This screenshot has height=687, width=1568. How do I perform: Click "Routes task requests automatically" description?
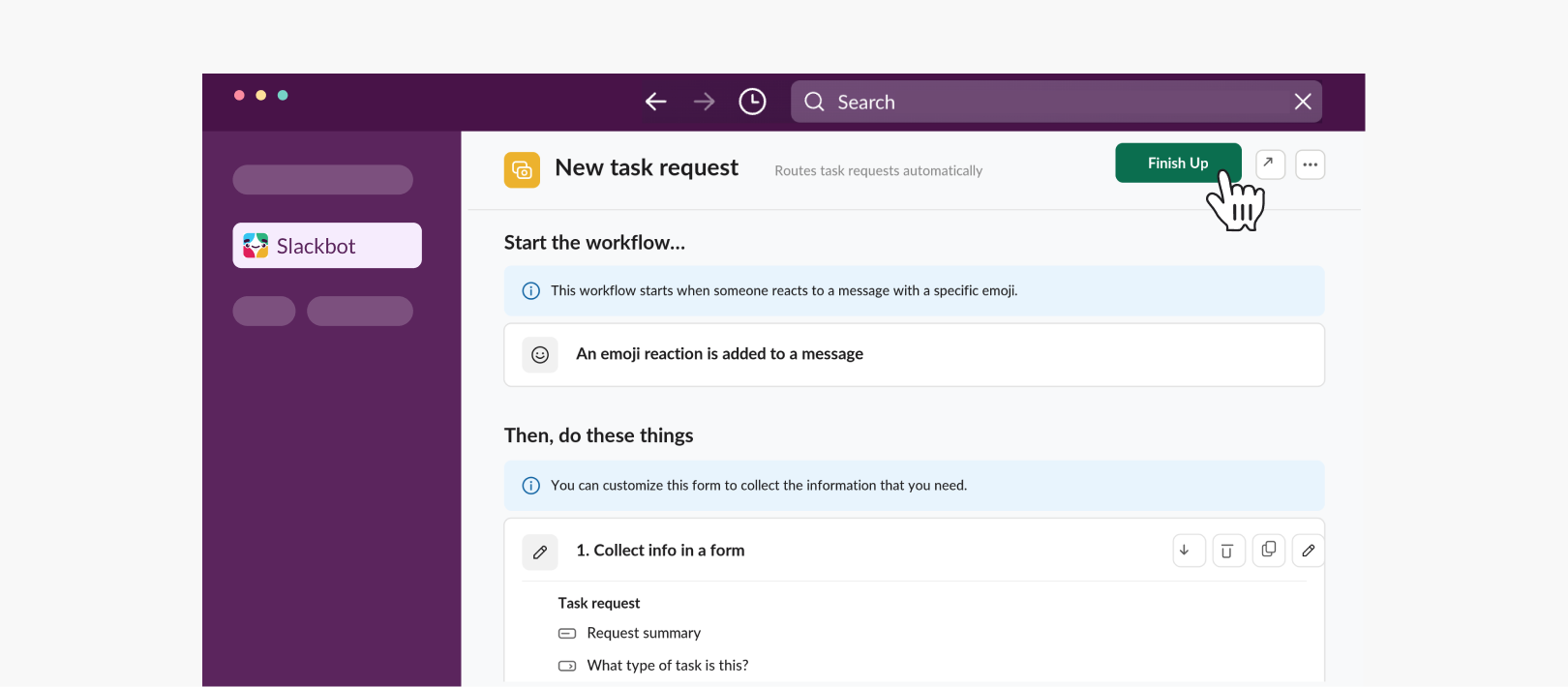click(879, 171)
